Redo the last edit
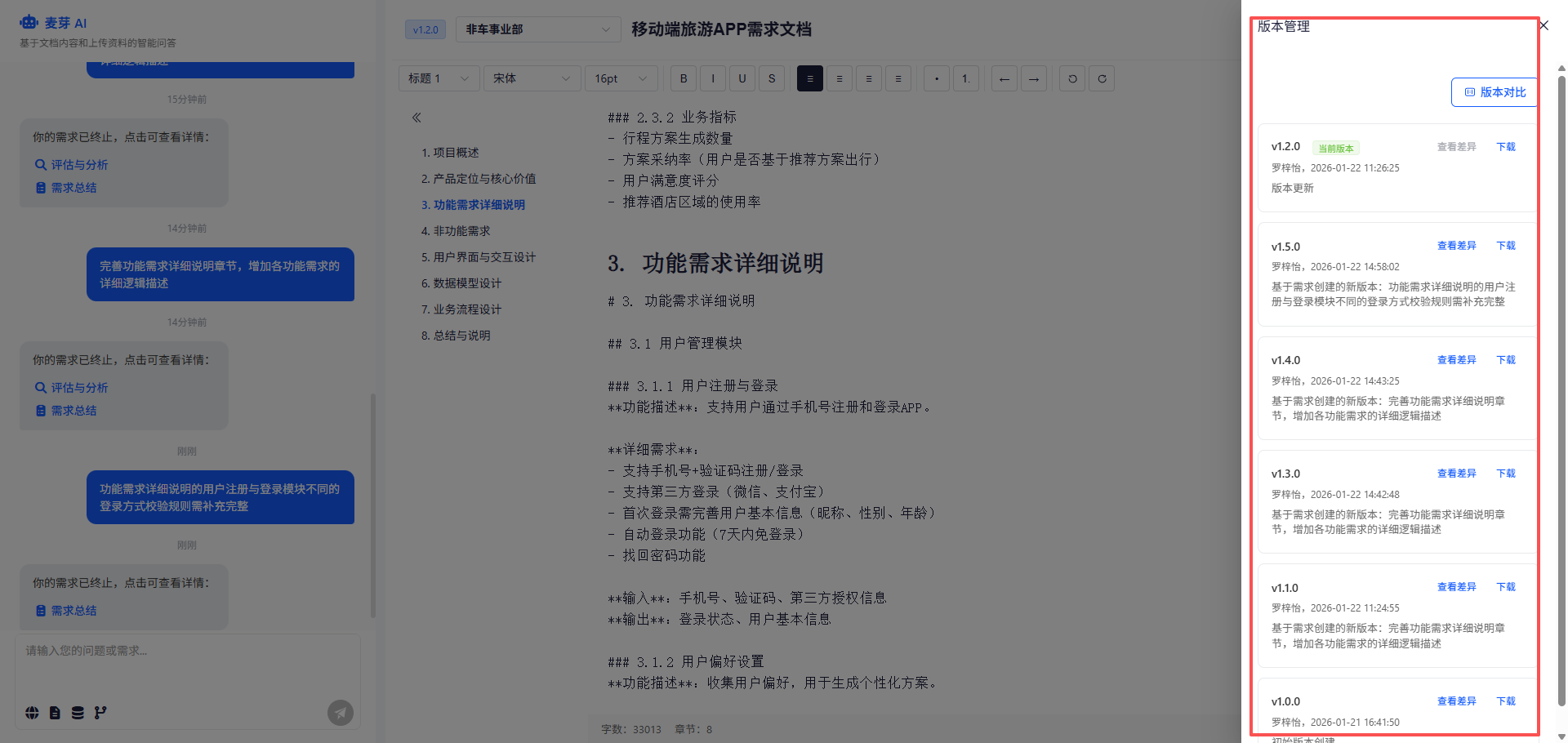The height and width of the screenshot is (743, 1568). point(1102,78)
